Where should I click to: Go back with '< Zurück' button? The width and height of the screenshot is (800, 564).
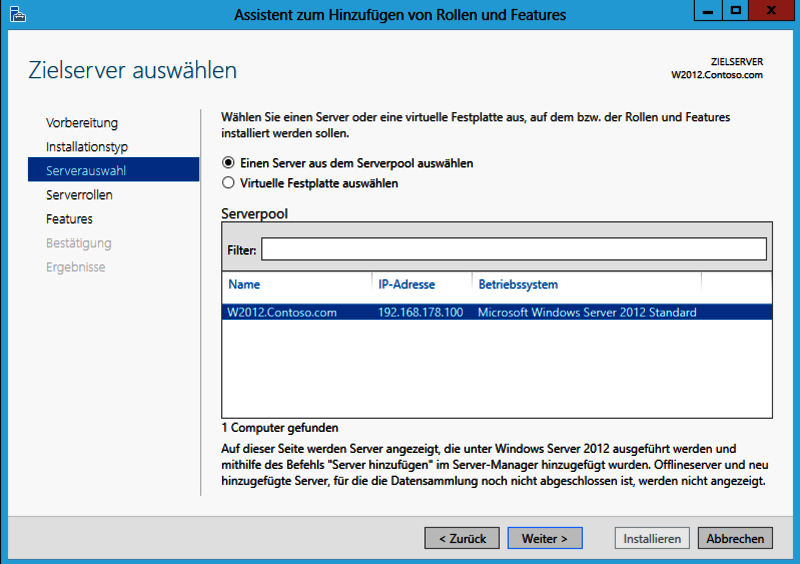click(x=462, y=538)
